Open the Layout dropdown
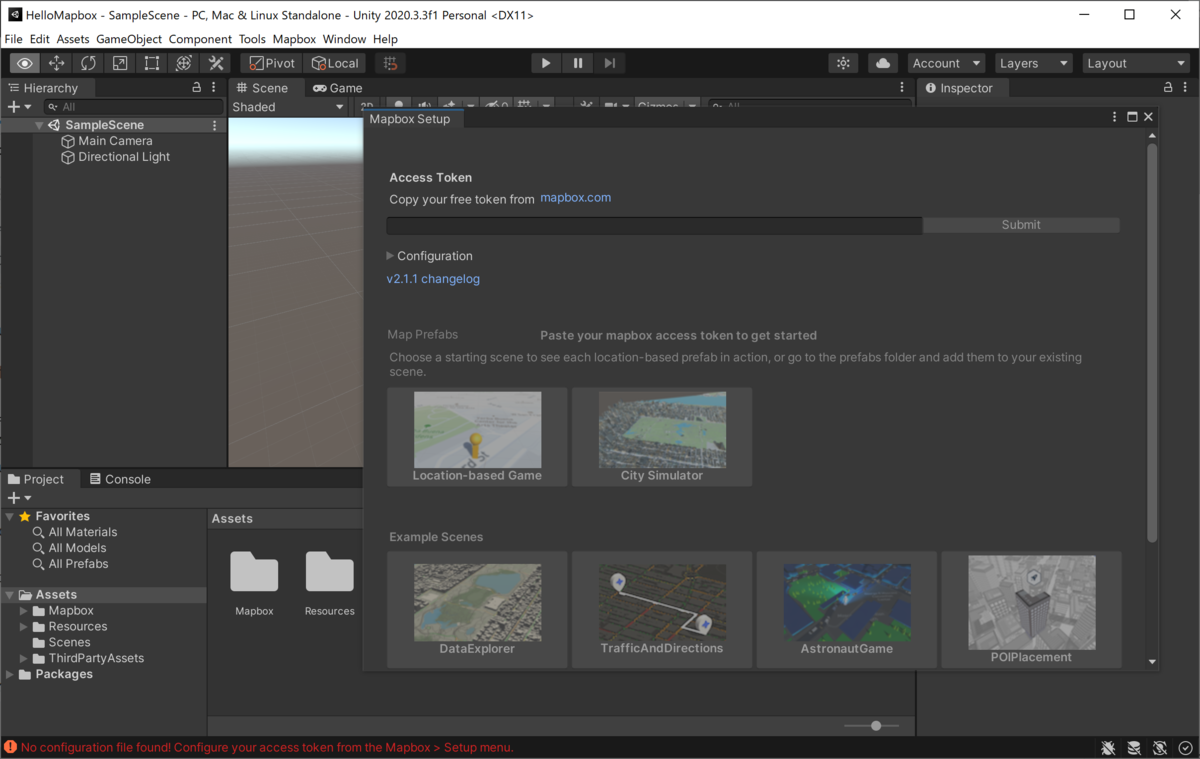Screen dimensions: 1200x759 (1136, 63)
